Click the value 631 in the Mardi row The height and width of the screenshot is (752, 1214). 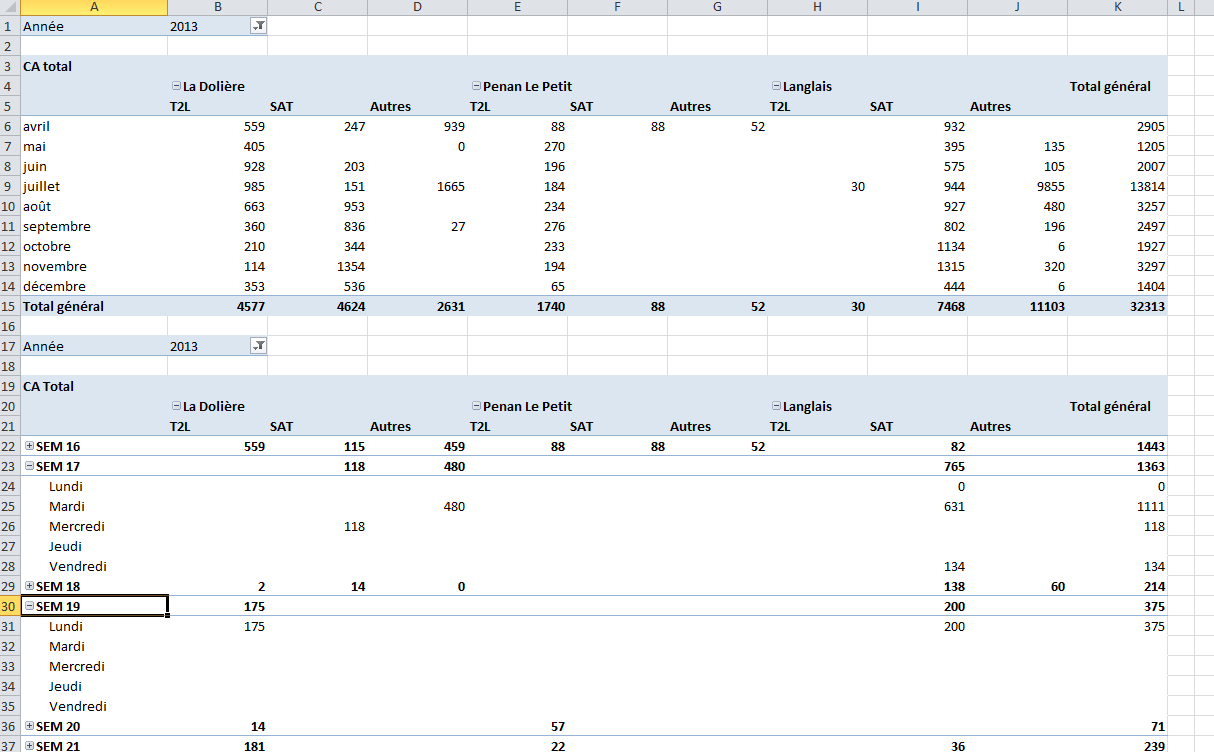[955, 506]
